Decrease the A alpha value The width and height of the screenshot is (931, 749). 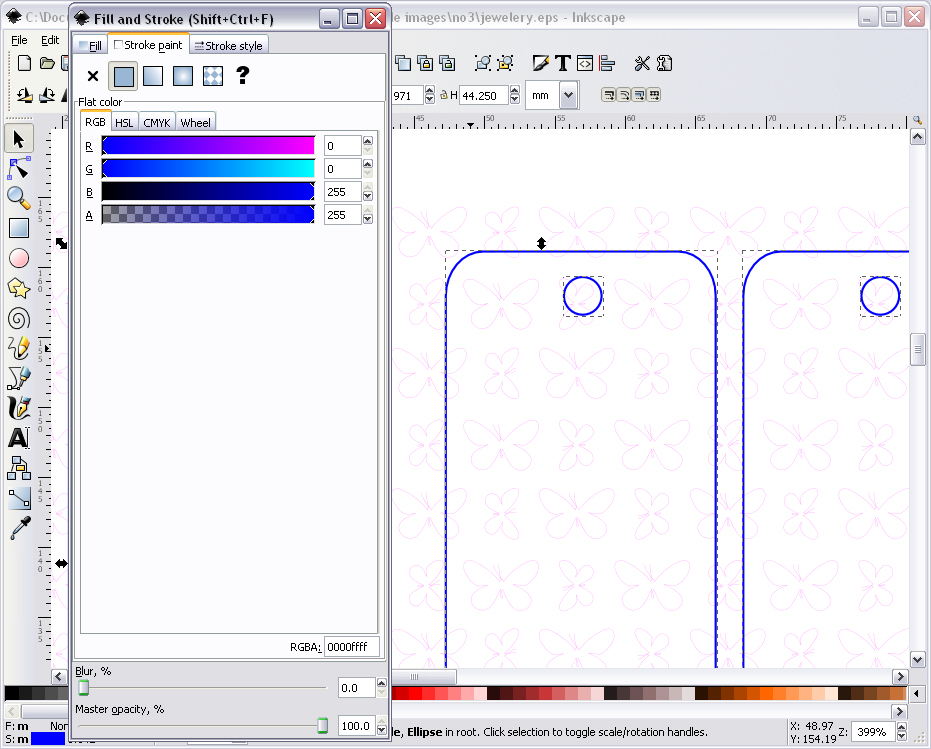tap(368, 219)
